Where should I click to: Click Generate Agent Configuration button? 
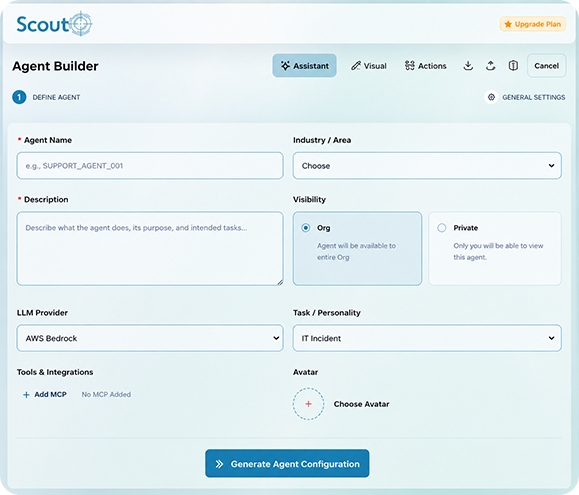(x=287, y=464)
